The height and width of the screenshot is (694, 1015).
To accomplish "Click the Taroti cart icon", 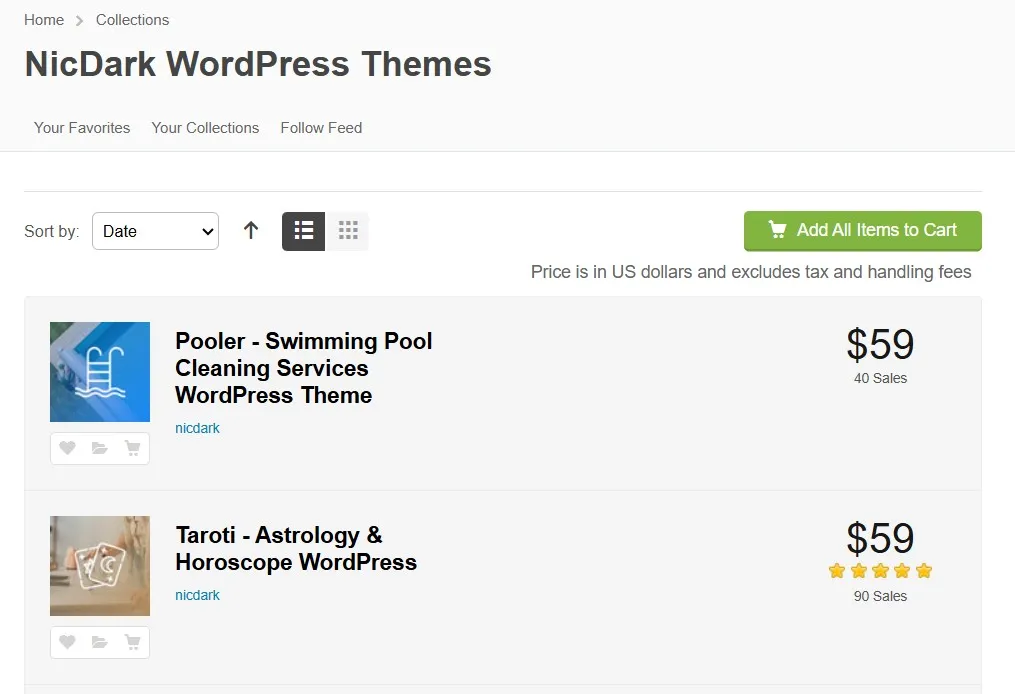I will coord(132,642).
